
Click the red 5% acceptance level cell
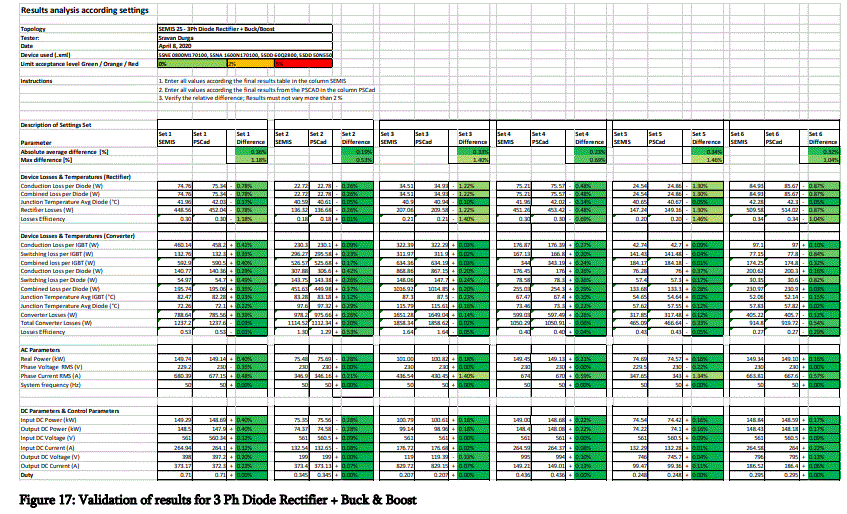[304, 64]
